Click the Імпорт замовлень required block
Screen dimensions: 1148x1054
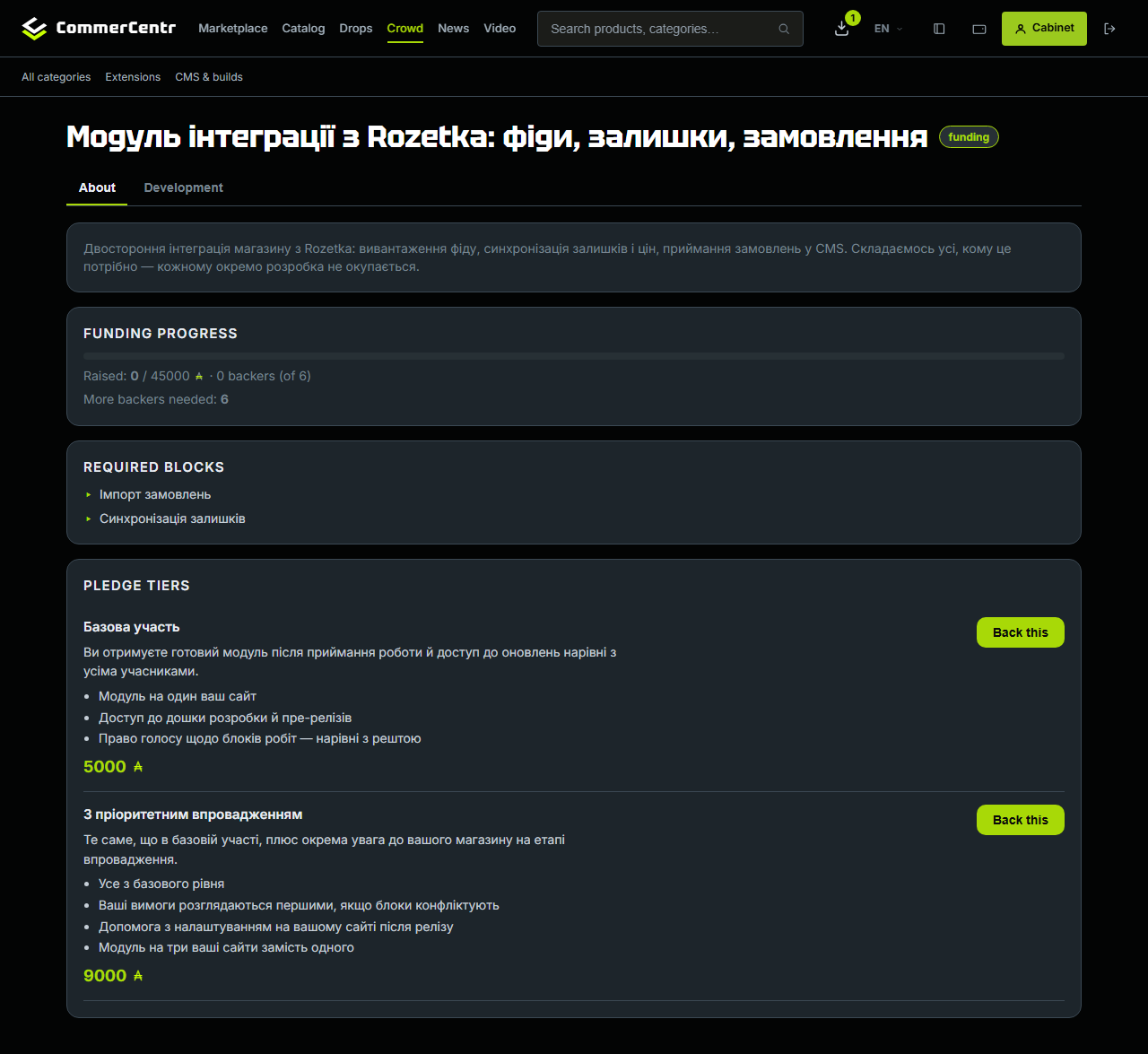(x=155, y=494)
